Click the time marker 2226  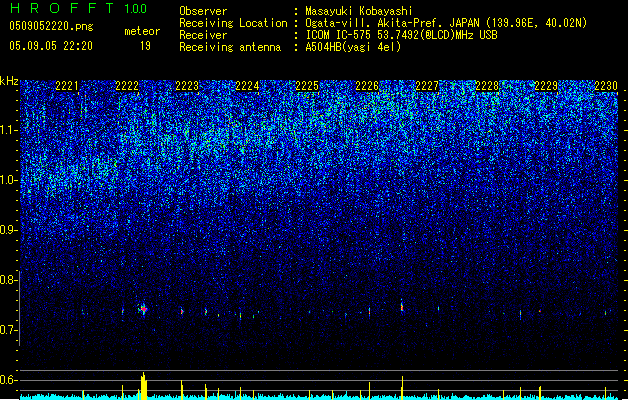tap(367, 86)
